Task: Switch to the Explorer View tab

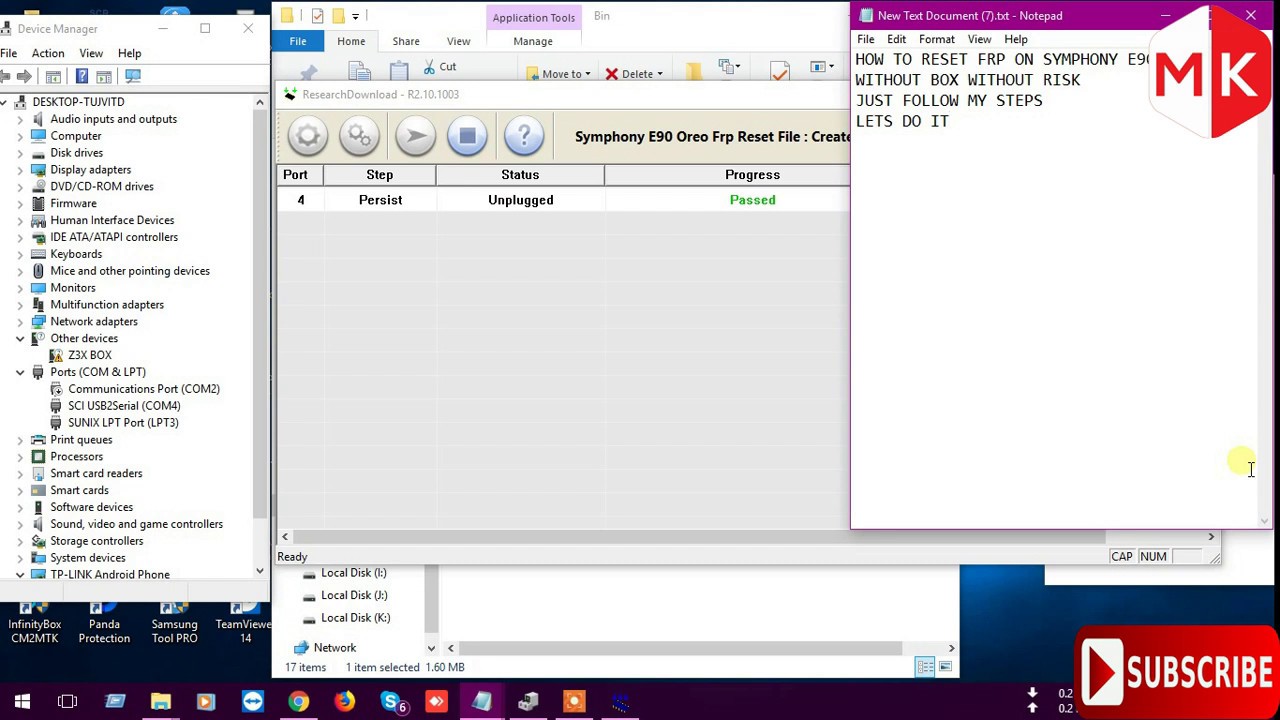Action: 458,41
